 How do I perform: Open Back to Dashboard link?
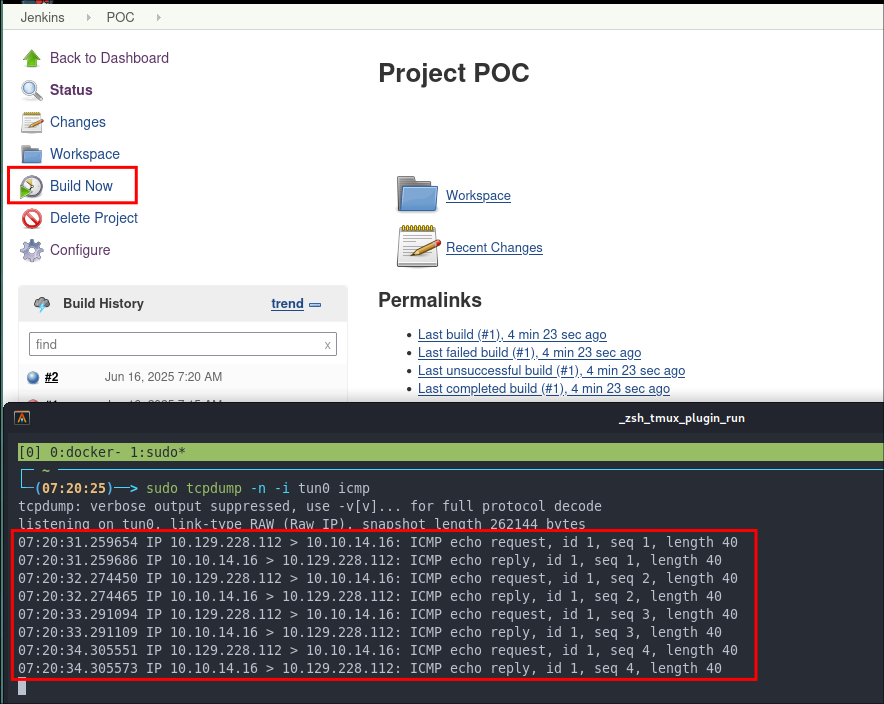(109, 58)
